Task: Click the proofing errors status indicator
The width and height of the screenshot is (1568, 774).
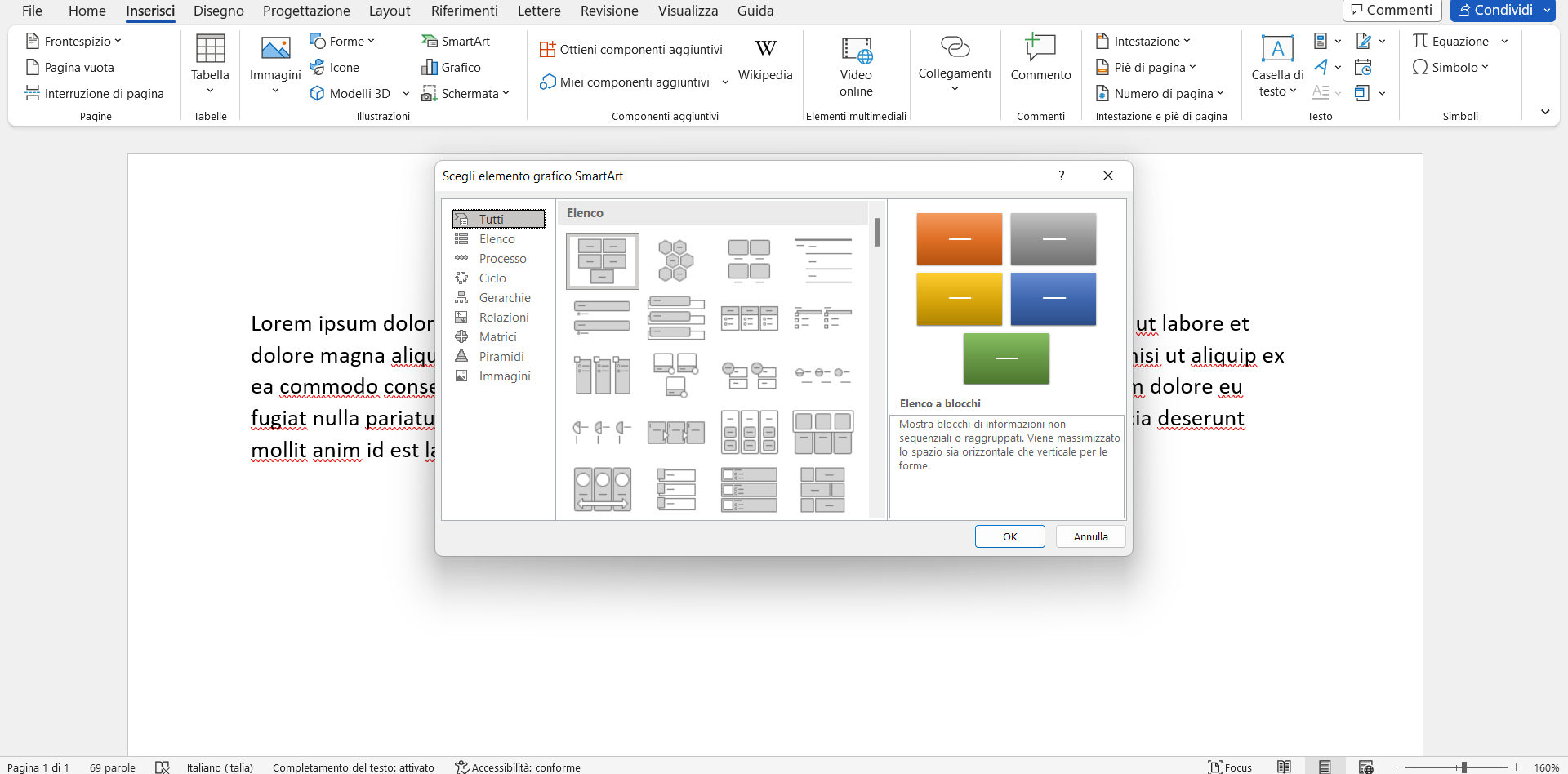Action: 163,767
